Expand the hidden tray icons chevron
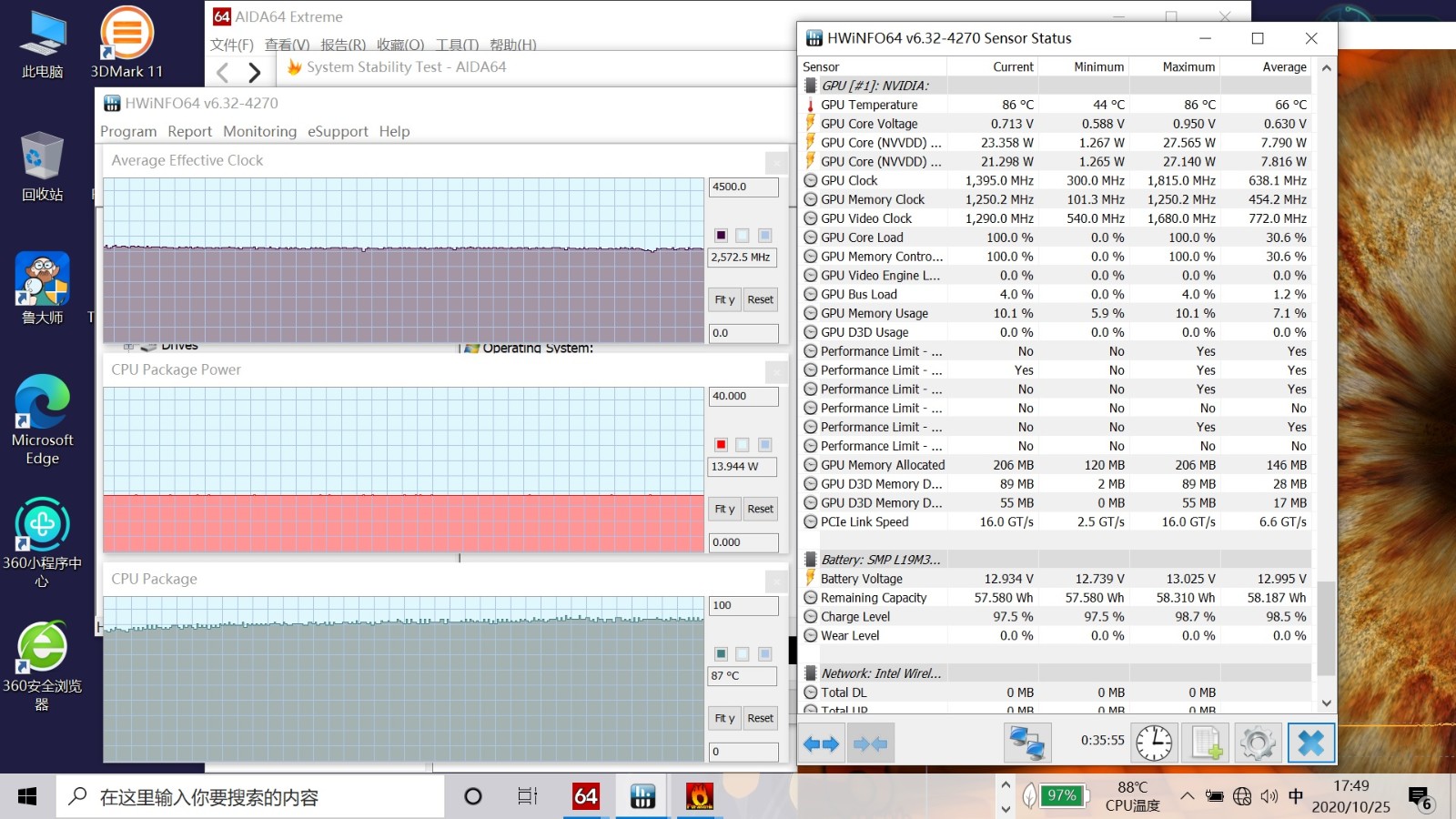The height and width of the screenshot is (819, 1456). click(1188, 796)
